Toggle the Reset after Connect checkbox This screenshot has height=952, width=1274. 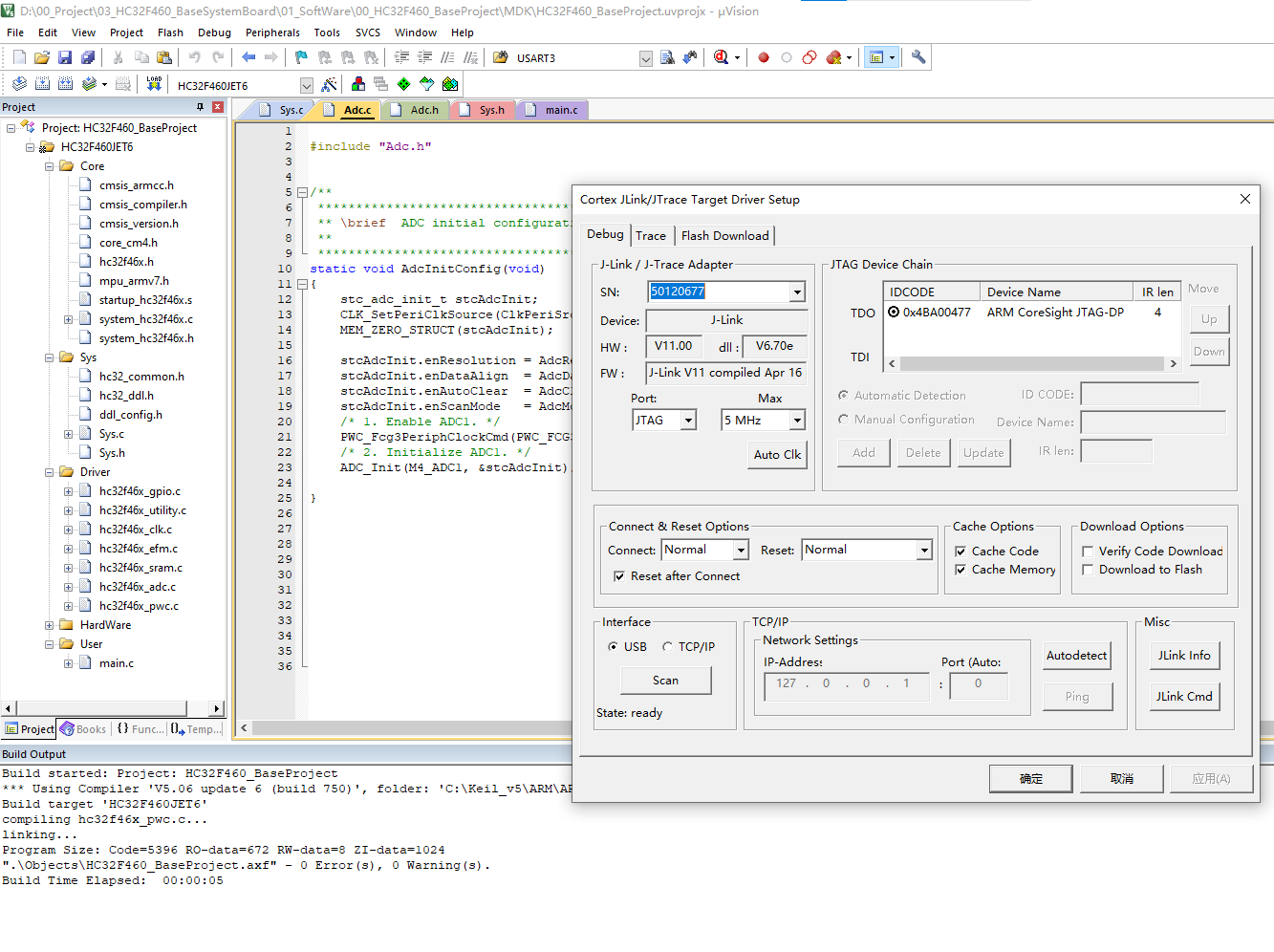[x=619, y=576]
